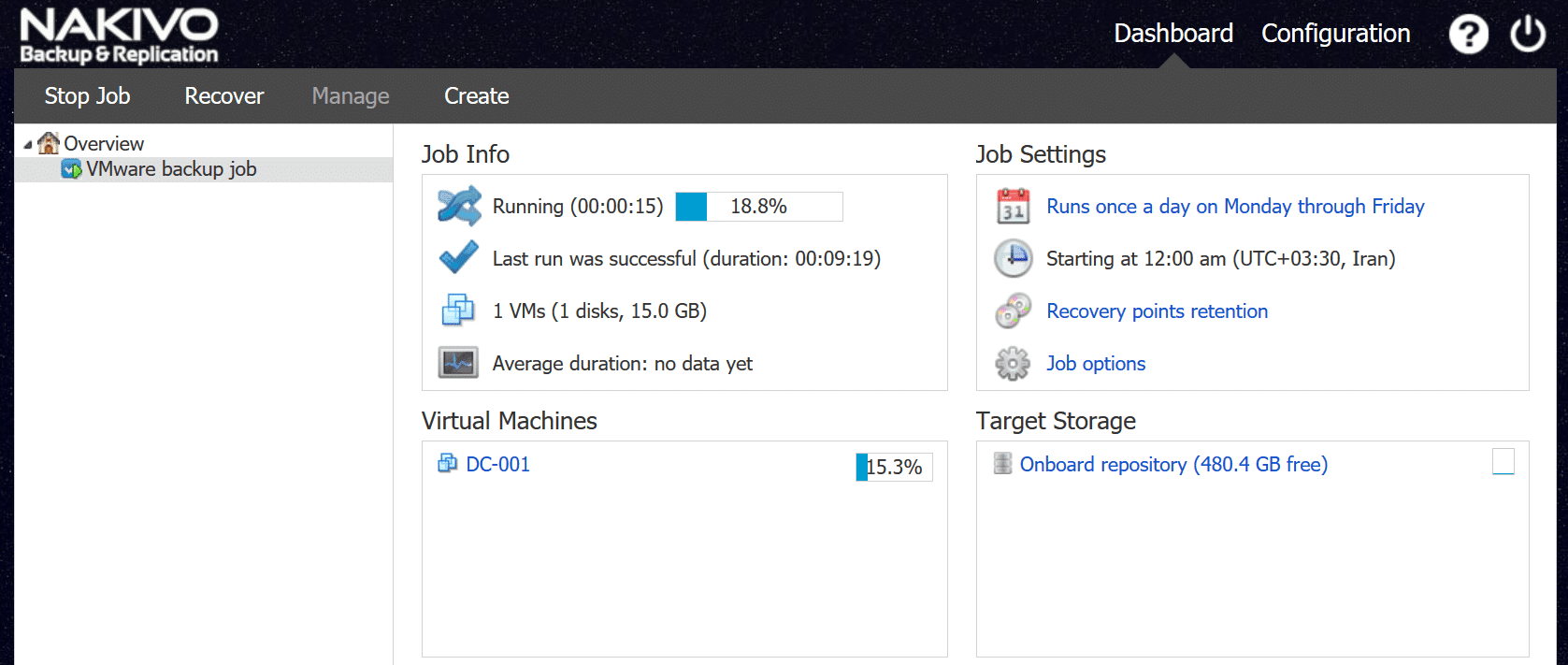Click the VMware backup job icon
This screenshot has width=1568, height=665.
point(71,169)
